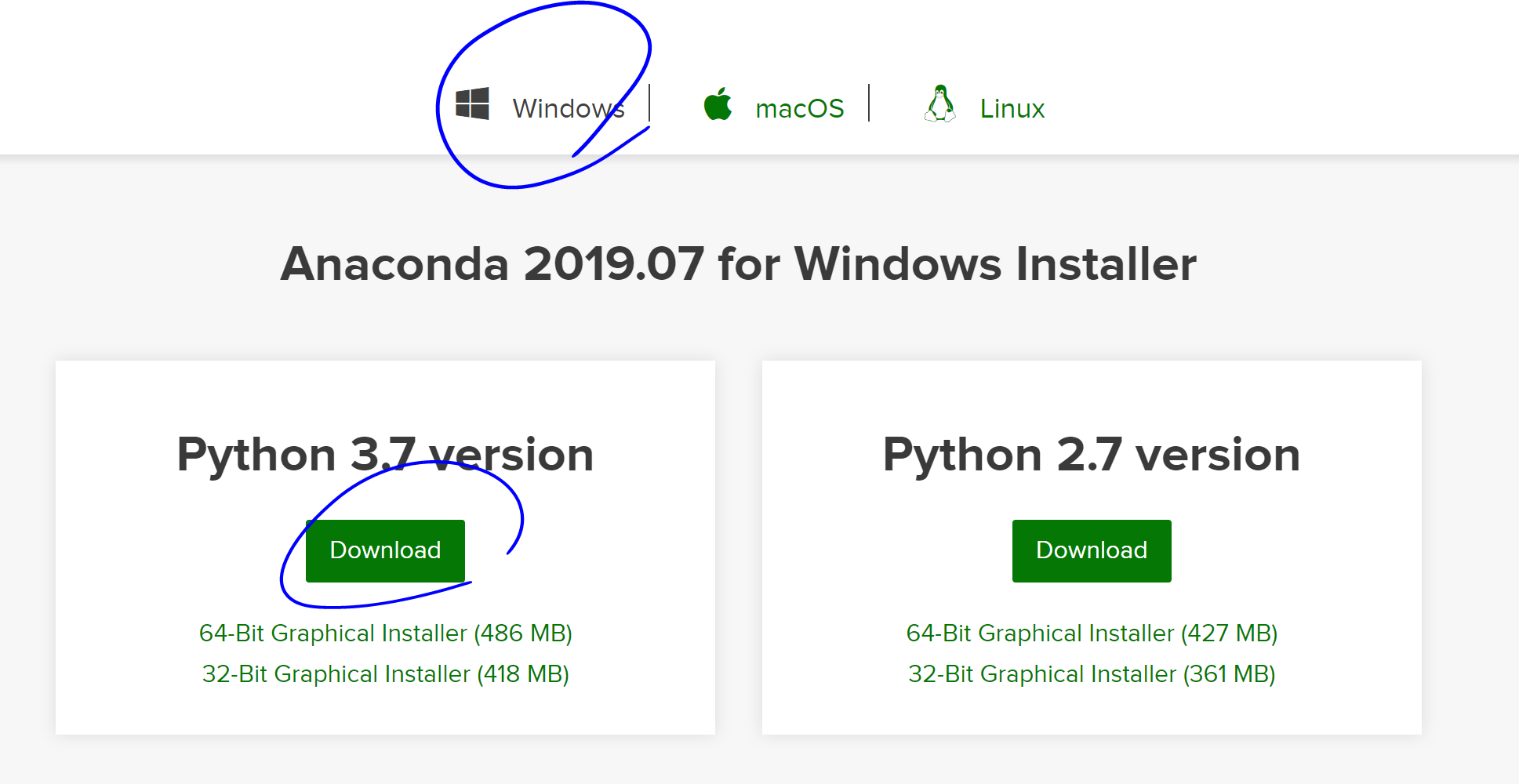This screenshot has height=784, width=1519.
Task: Select the Python 2.7 version heading
Action: (1092, 454)
